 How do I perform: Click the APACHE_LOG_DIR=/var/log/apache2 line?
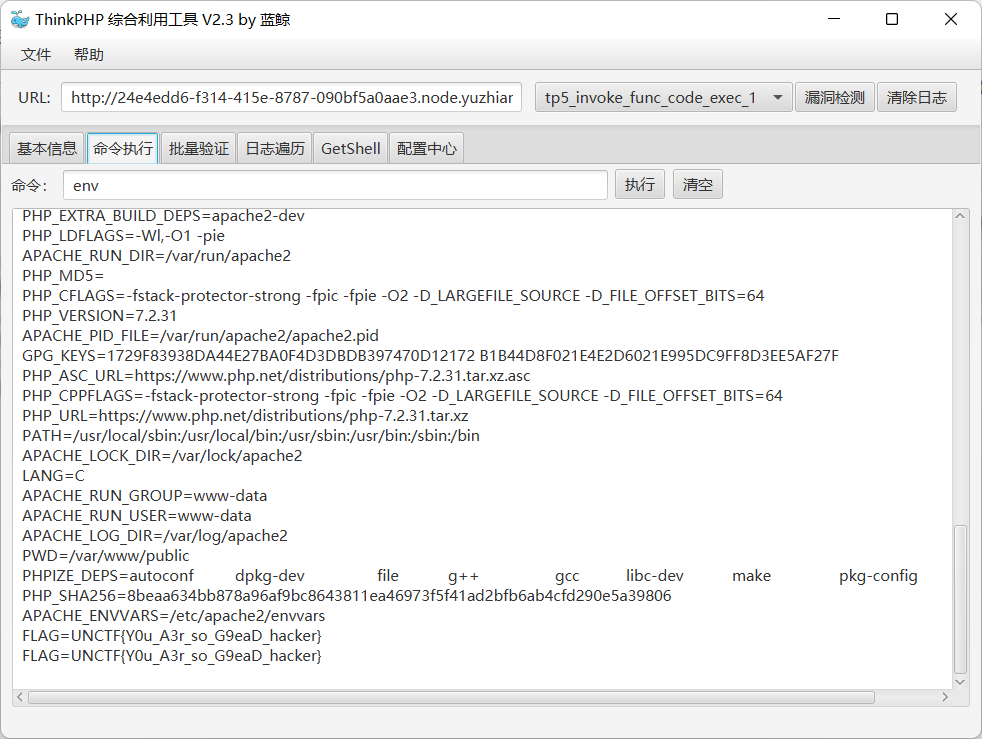(x=155, y=535)
